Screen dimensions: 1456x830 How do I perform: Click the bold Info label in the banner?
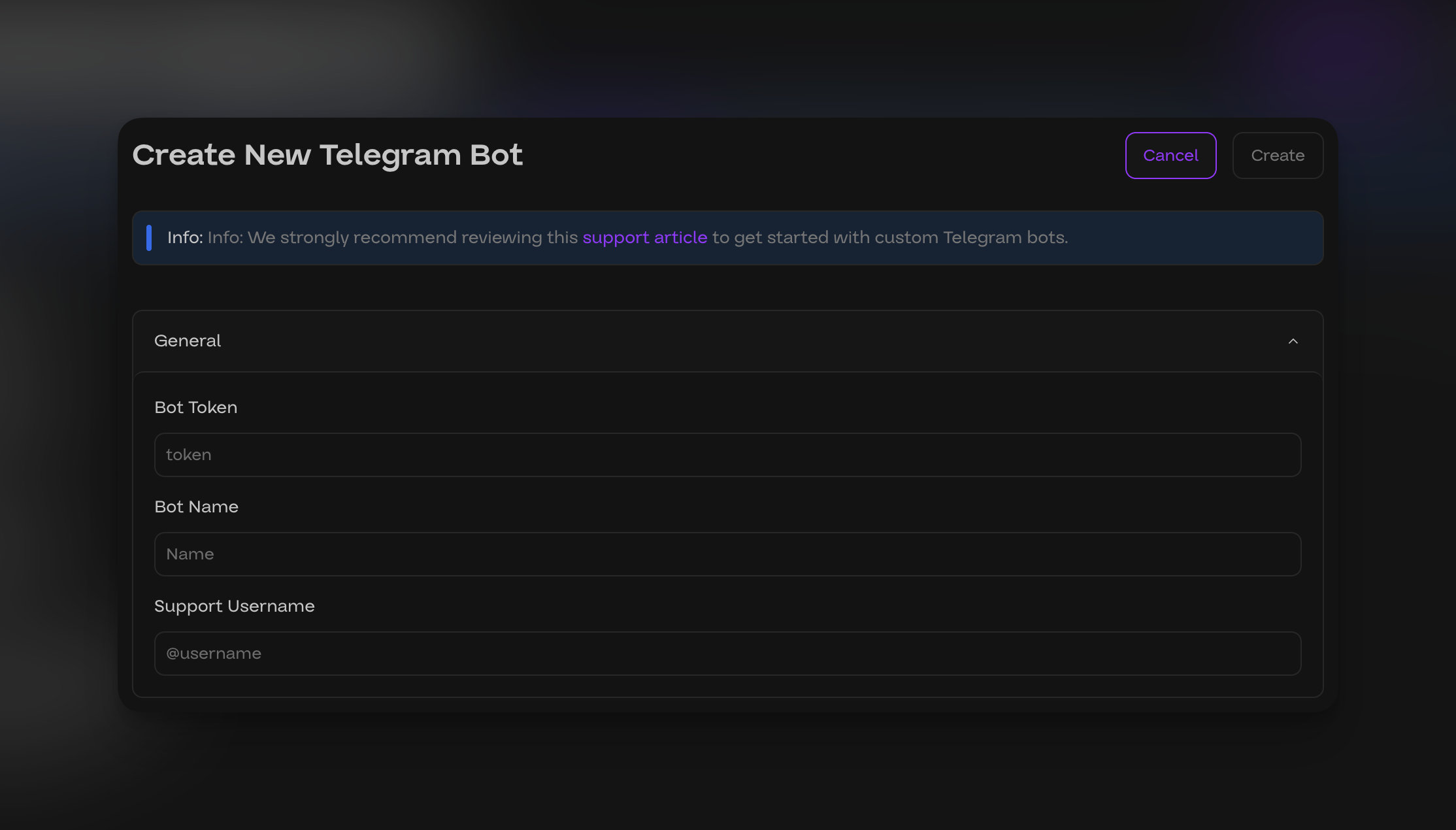coord(185,238)
